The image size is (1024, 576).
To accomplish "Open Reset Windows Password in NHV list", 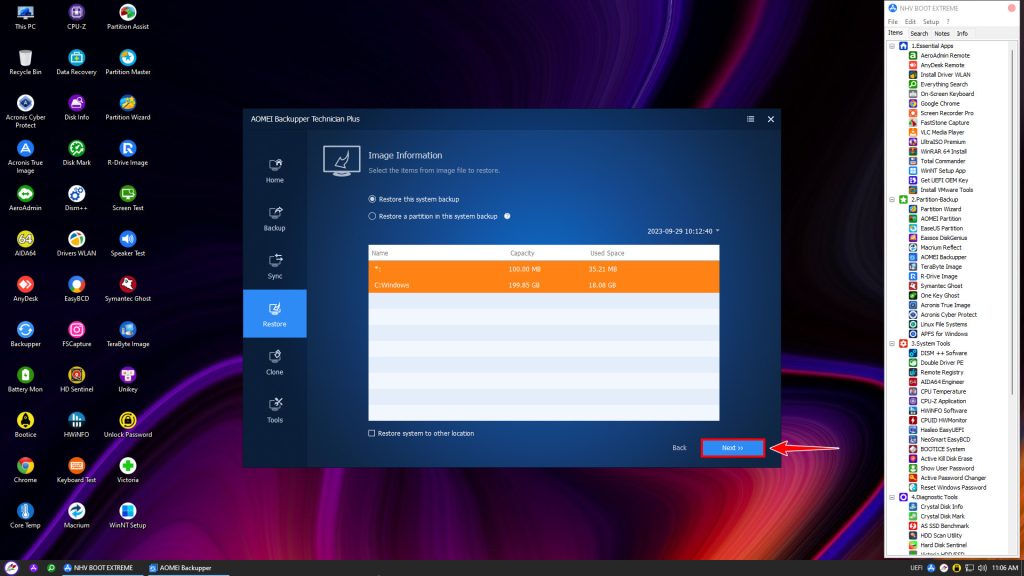I will (953, 488).
